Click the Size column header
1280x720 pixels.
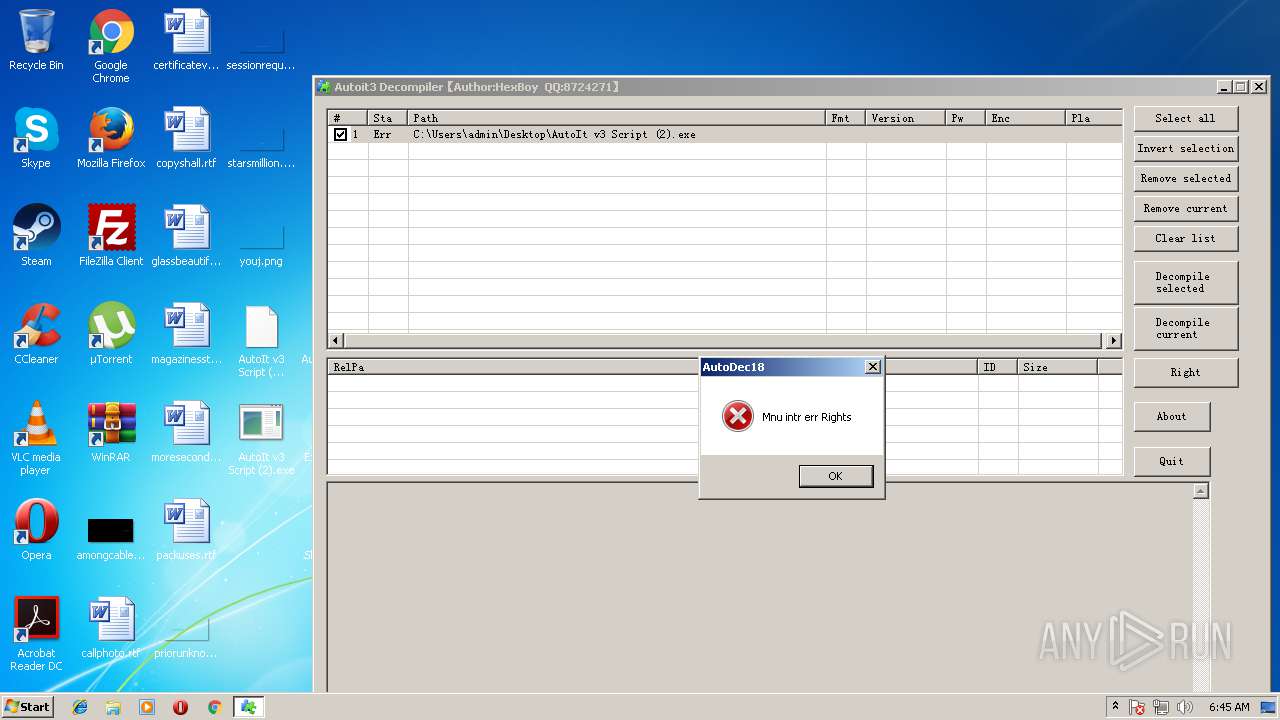tap(1058, 367)
